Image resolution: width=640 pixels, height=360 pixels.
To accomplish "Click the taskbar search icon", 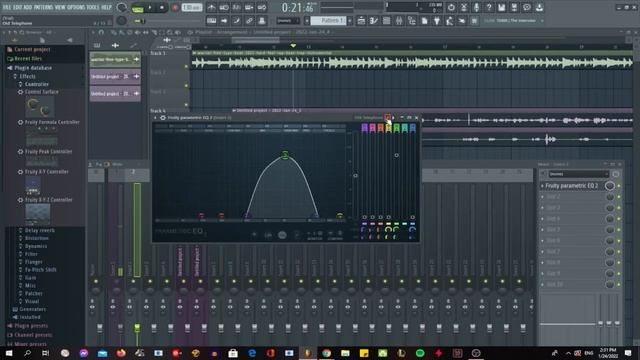I will pos(27,353).
